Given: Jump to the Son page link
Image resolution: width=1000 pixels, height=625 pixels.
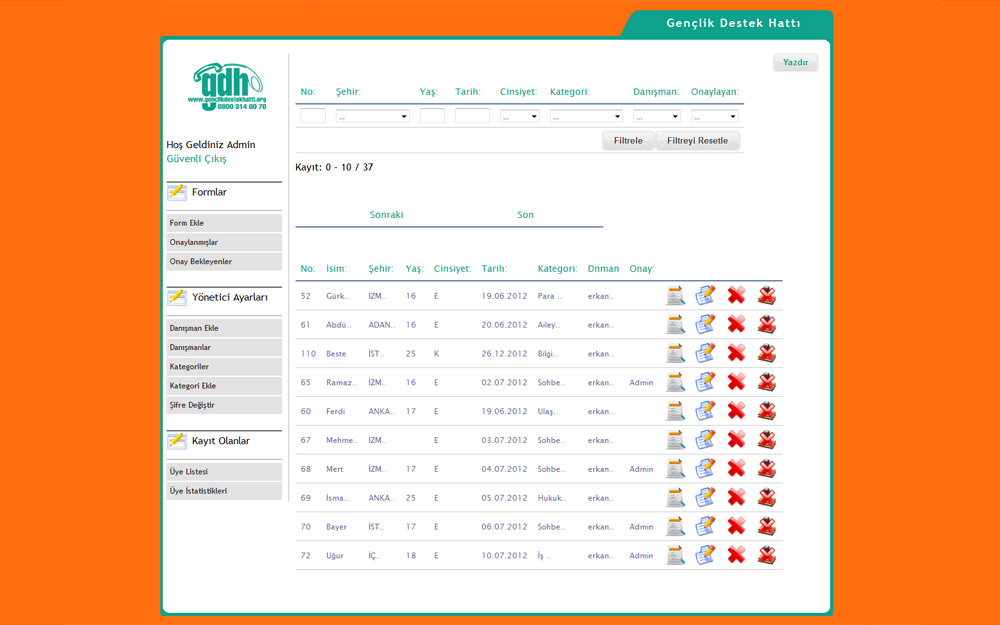Looking at the screenshot, I should pos(526,215).
